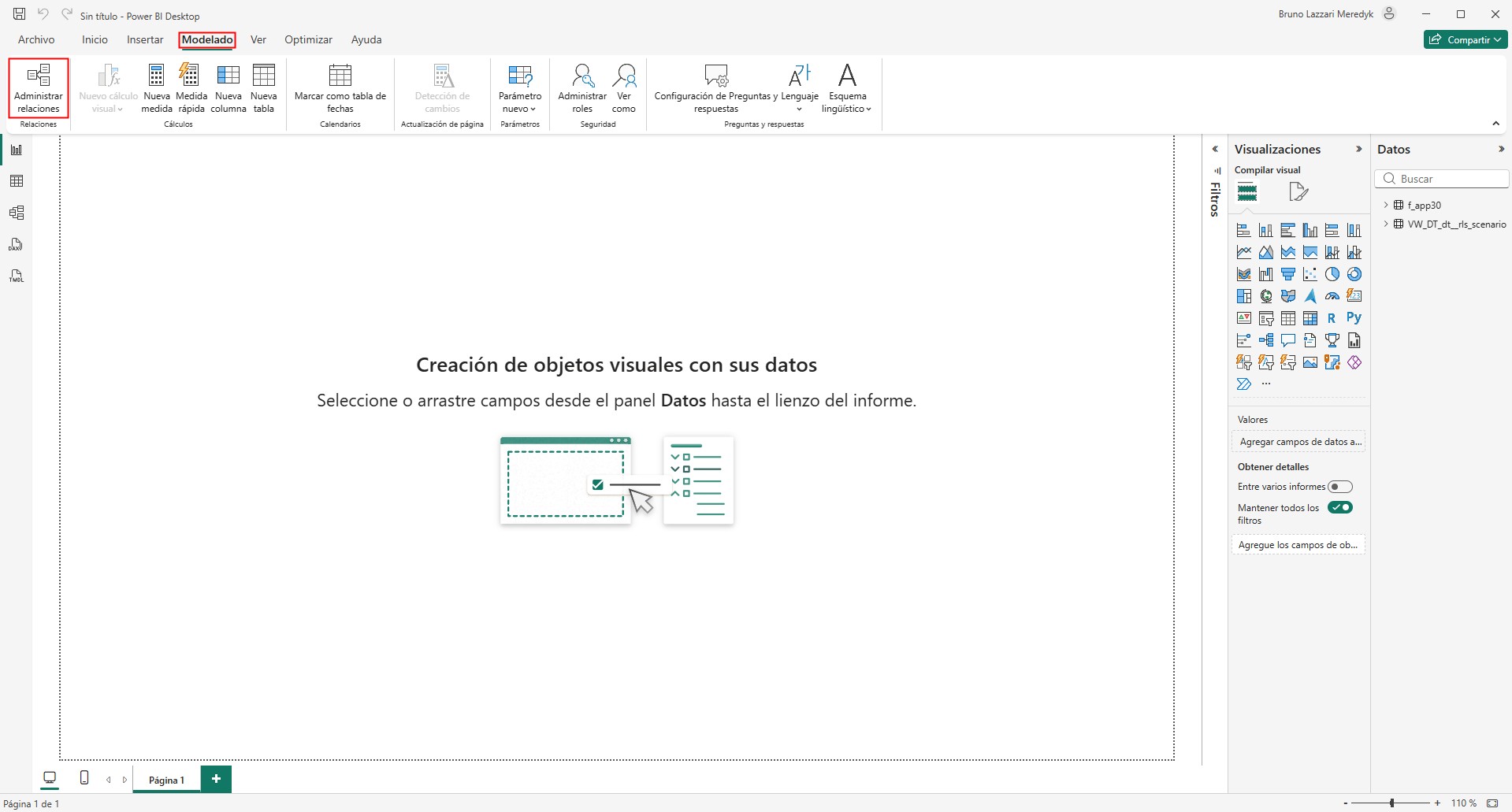Screen dimensions: 1512x812
Task: Create a Nueva tabla
Action: click(264, 88)
